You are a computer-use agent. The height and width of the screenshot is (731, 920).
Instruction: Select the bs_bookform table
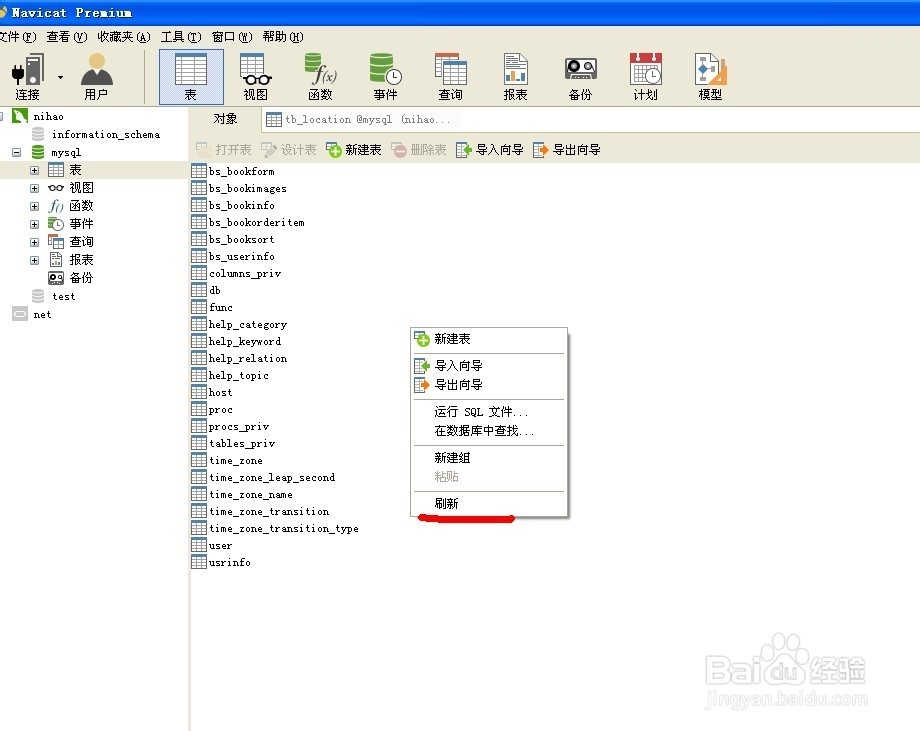pos(242,171)
